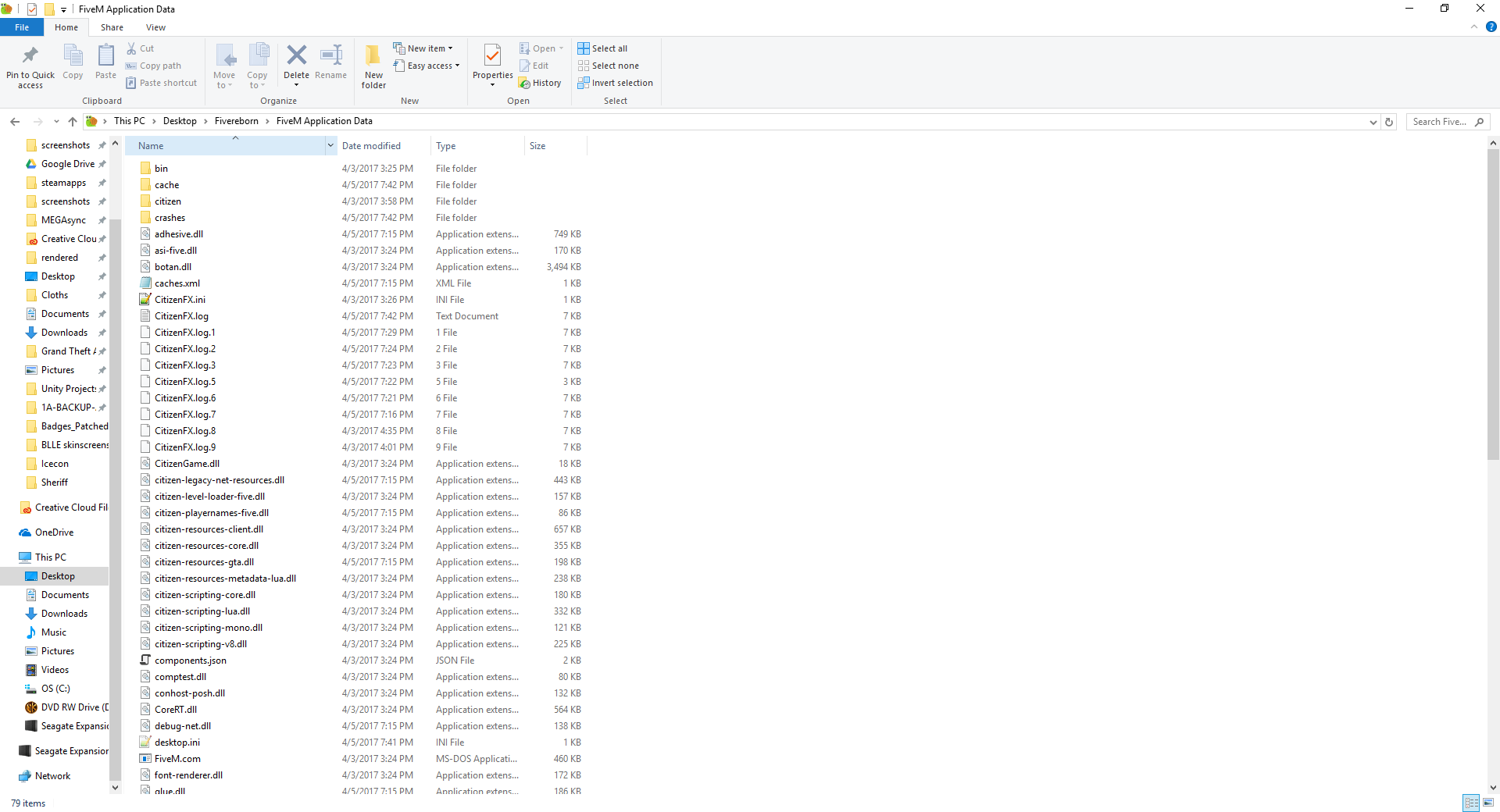1500x812 pixels.
Task: Click the Edit ribbon icon
Action: pos(525,66)
